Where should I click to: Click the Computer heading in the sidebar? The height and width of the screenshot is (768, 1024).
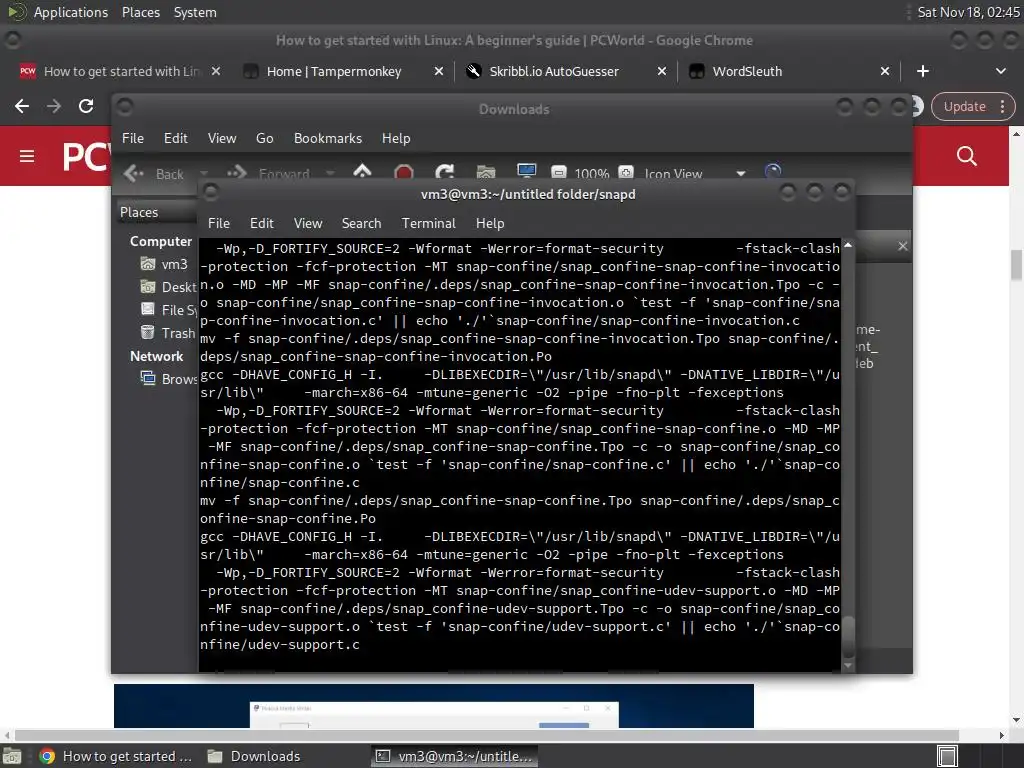(161, 241)
